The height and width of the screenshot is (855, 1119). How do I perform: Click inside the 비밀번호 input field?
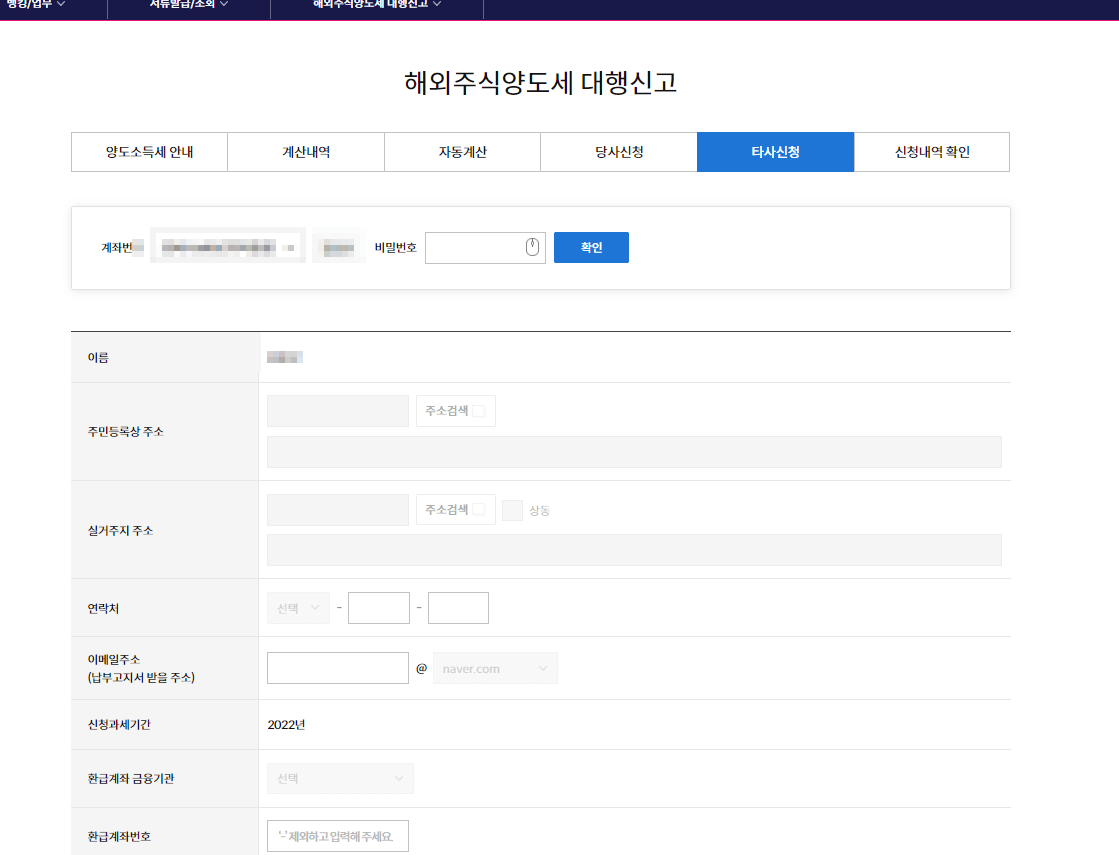coord(480,247)
